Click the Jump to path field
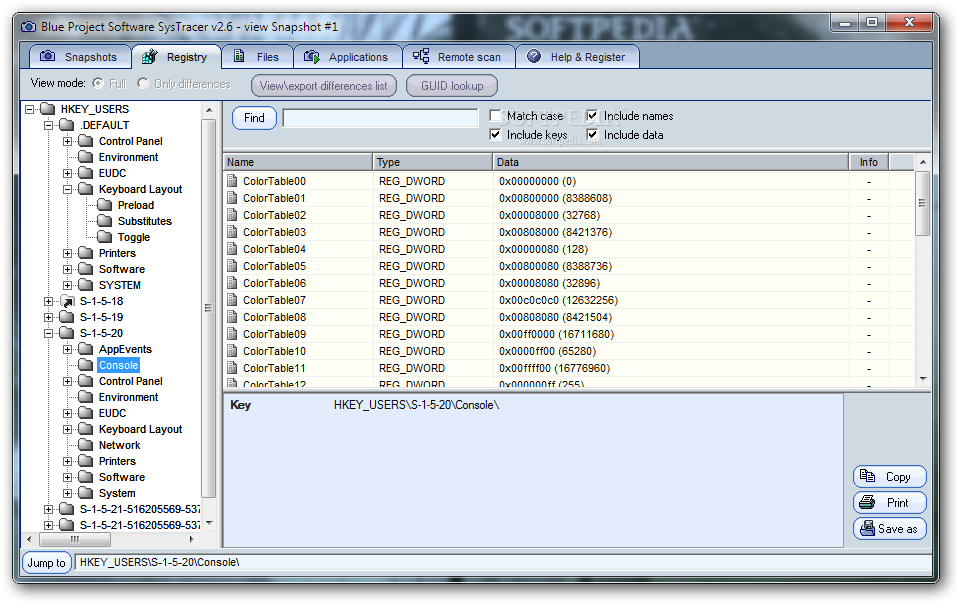Viewport: 960px width, 604px height. point(503,562)
